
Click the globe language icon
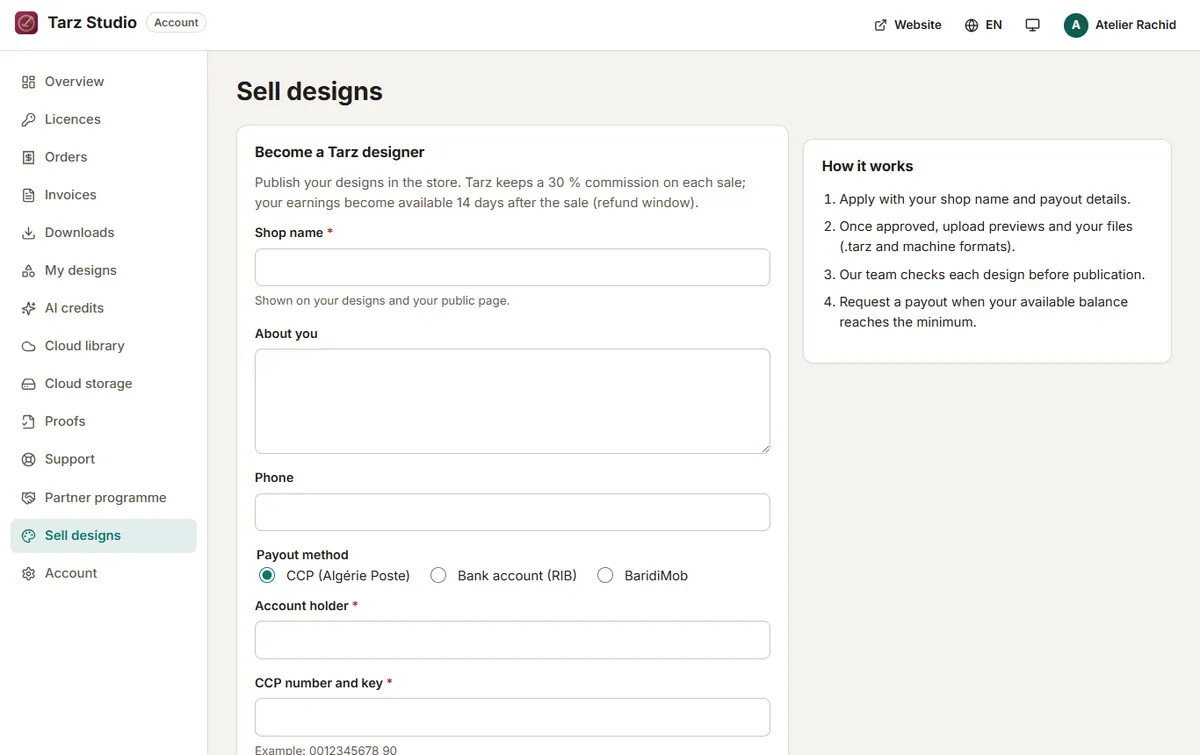tap(971, 25)
